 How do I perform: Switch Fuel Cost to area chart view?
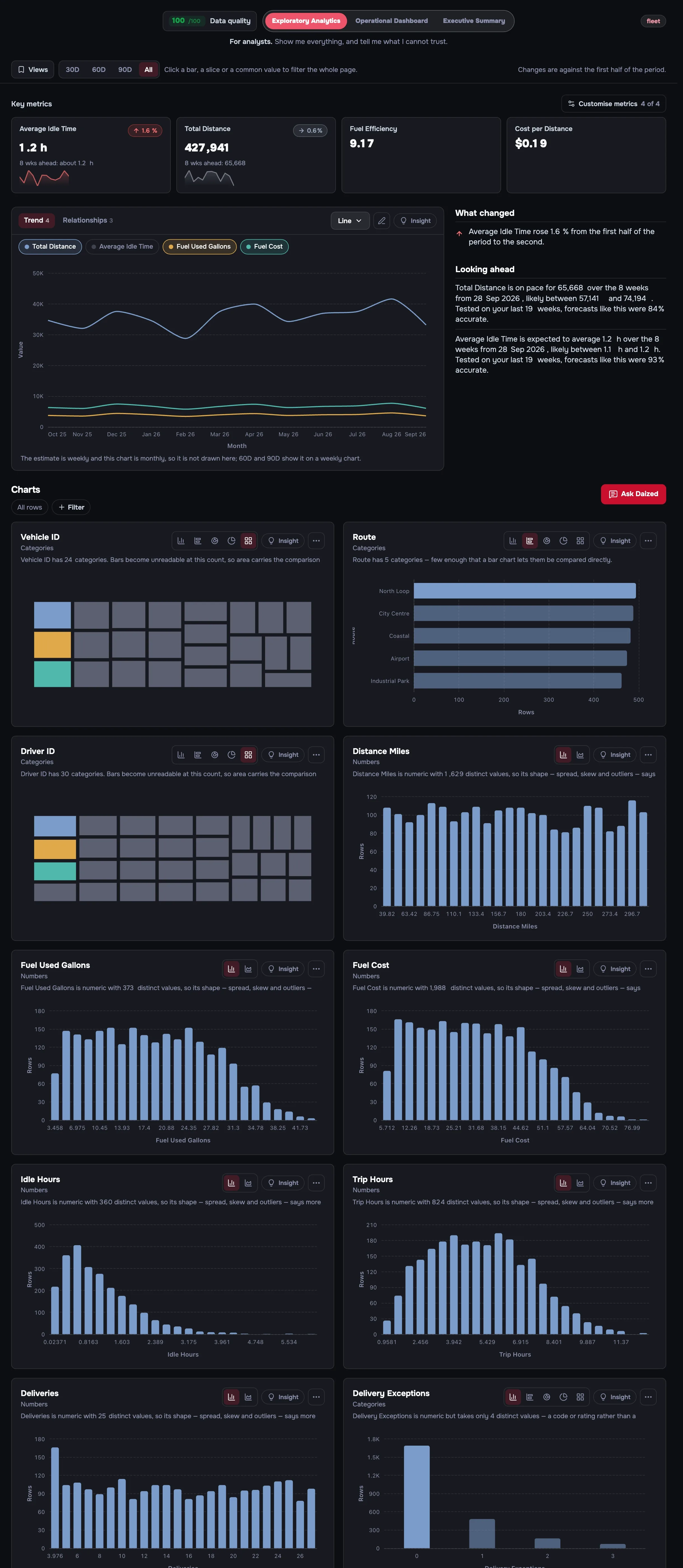tap(580, 969)
